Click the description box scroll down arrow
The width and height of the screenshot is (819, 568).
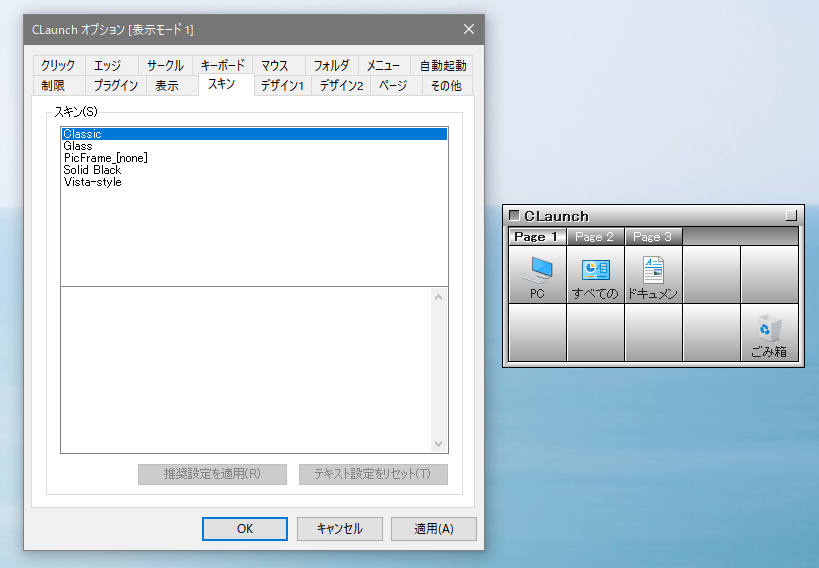(x=438, y=444)
